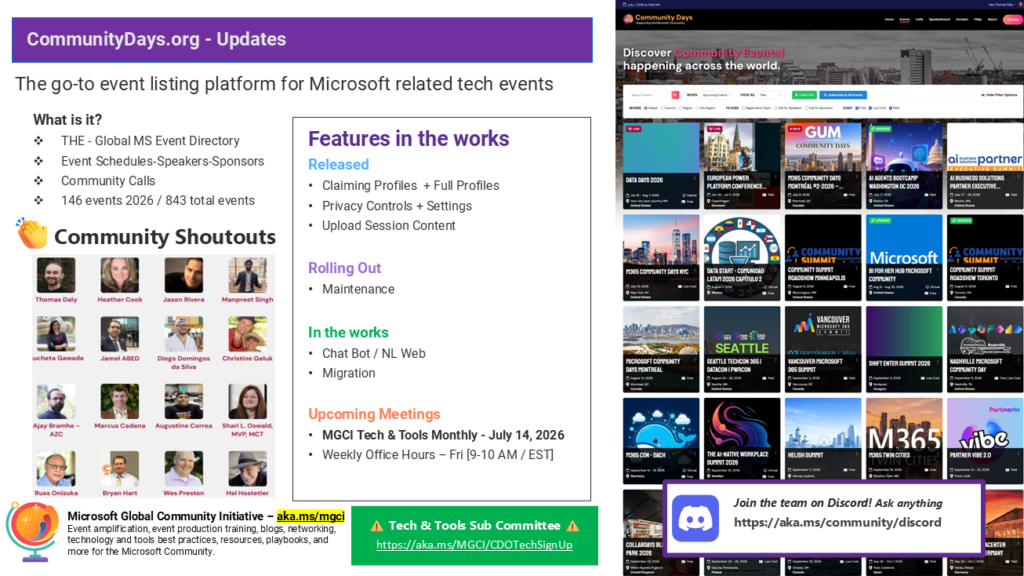This screenshot has width=1024, height=576.
Task: Click the green Create Alert button
Action: (804, 95)
